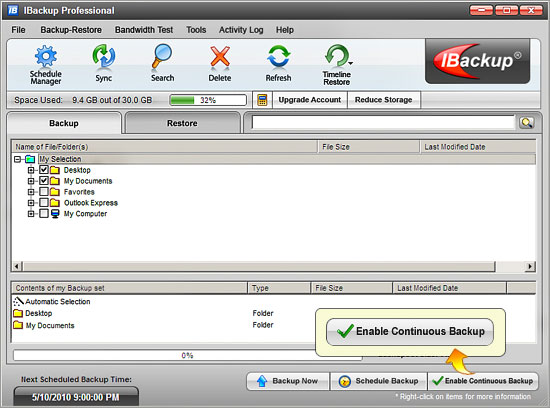Open the Help menu
550x408 pixels.
[x=284, y=30]
